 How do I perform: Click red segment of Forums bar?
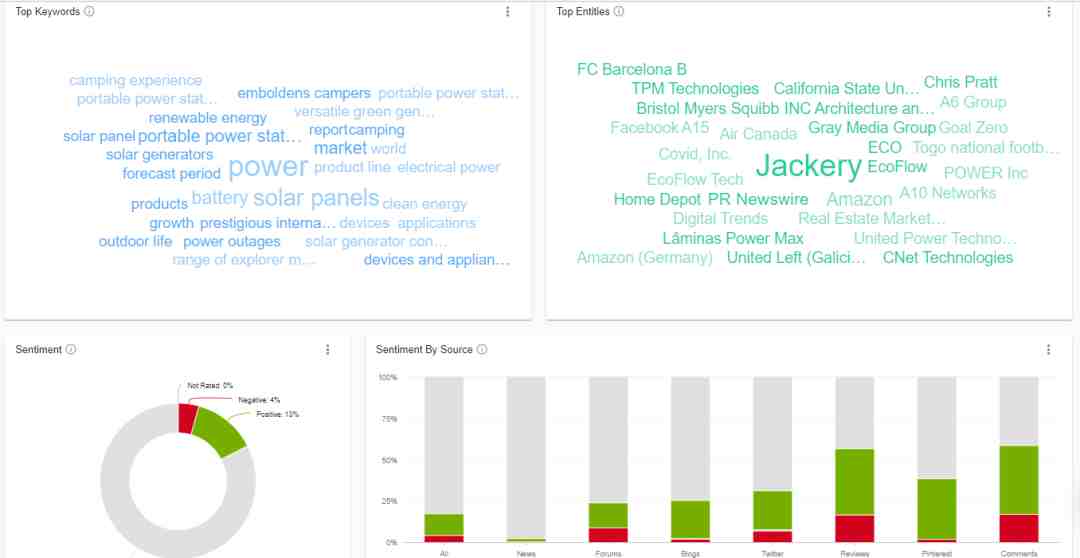(608, 535)
